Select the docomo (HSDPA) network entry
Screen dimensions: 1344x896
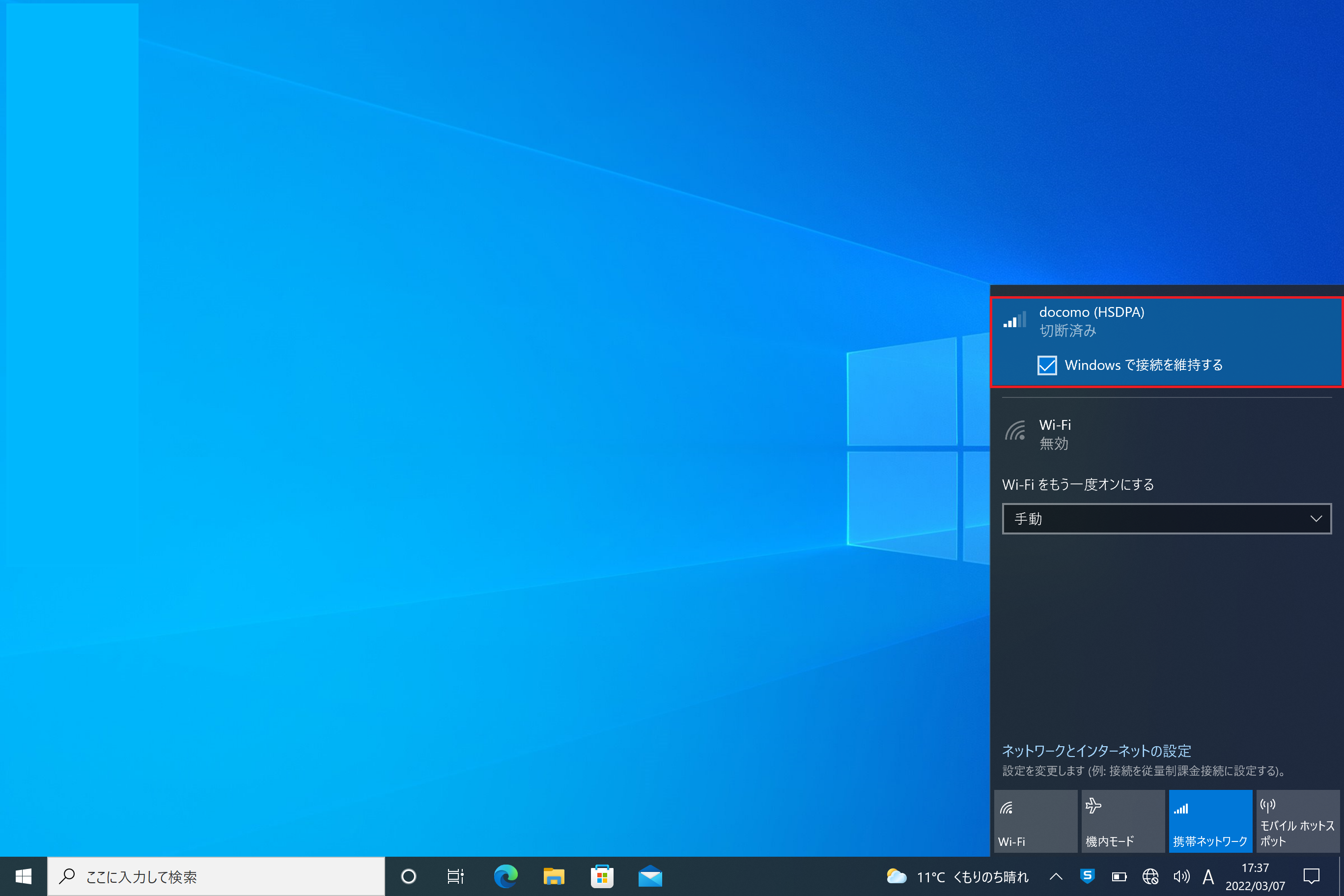[1166, 342]
